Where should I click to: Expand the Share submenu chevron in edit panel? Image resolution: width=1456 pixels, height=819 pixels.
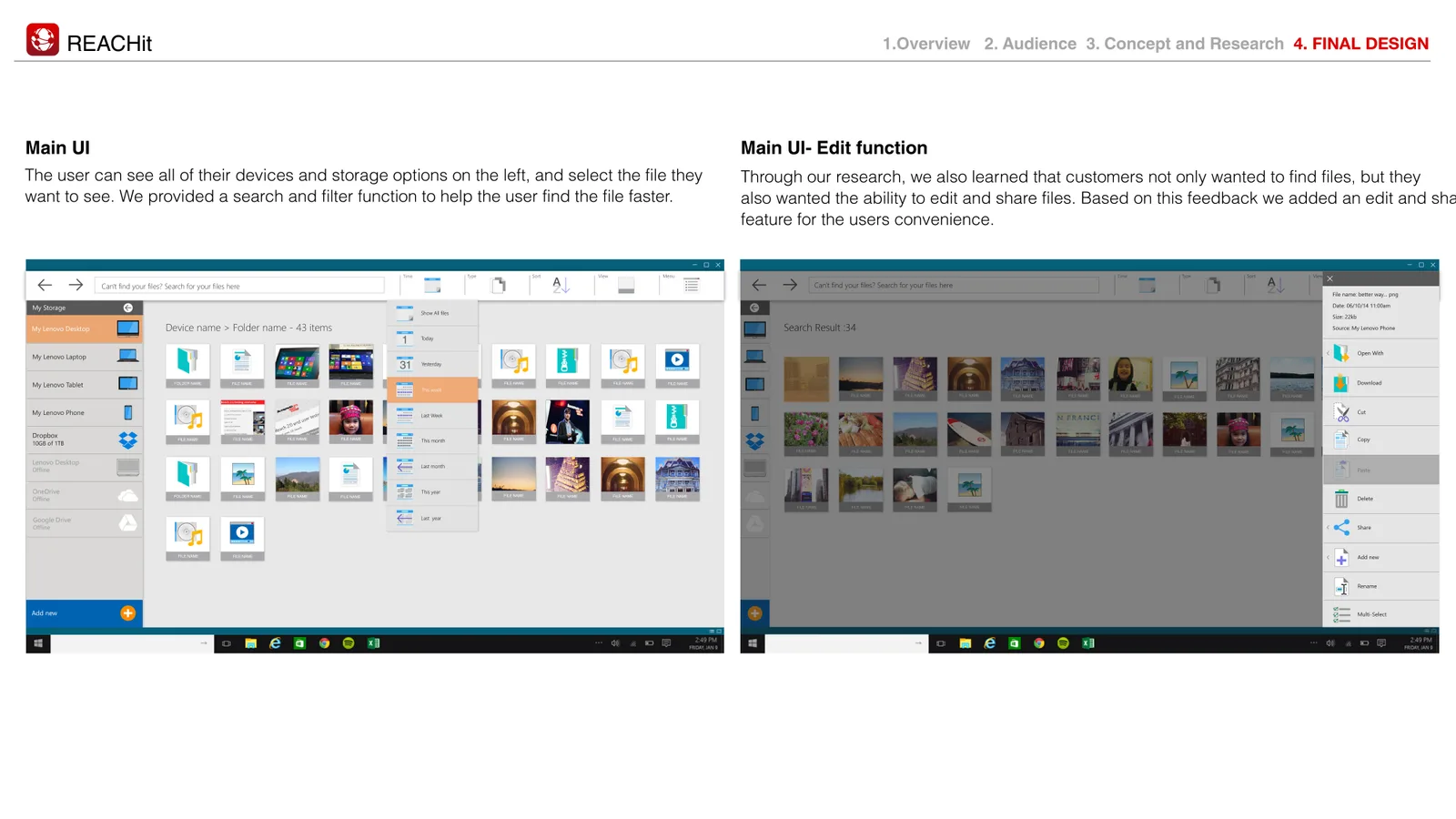(x=1329, y=528)
